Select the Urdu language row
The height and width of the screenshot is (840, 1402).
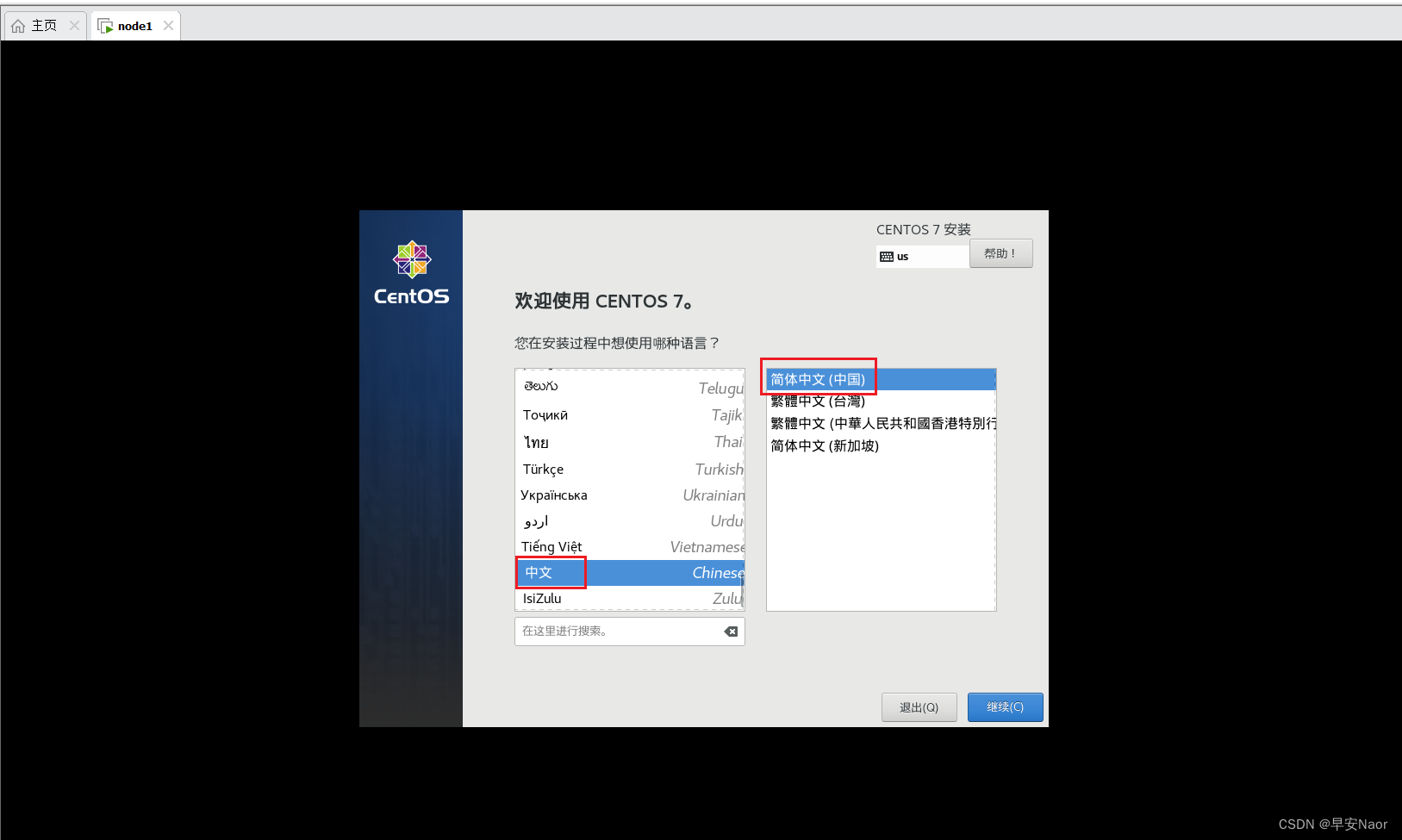tap(630, 521)
